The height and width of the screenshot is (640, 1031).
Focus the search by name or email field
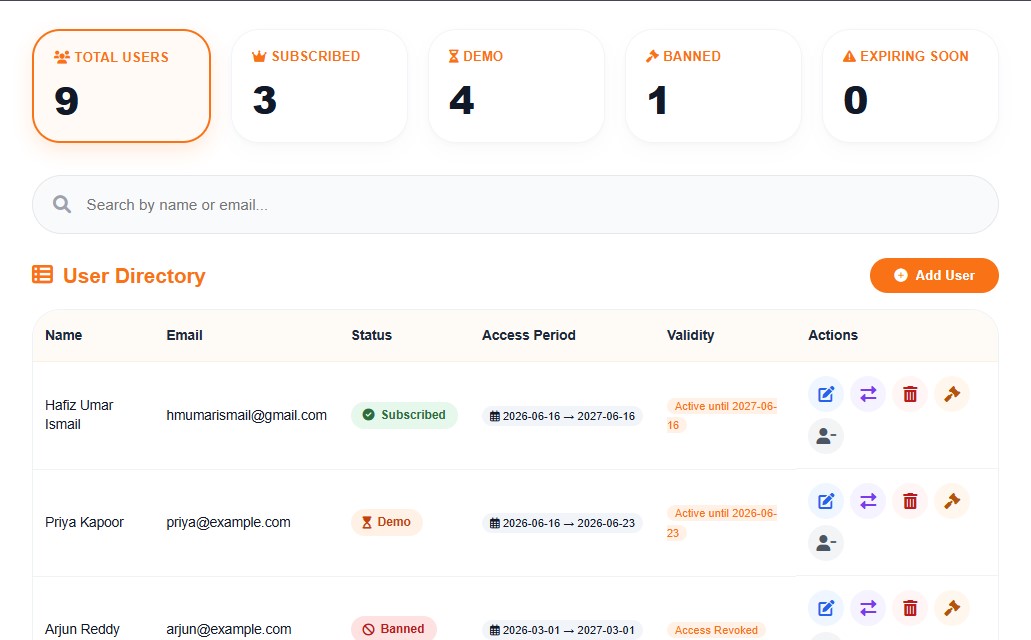pyautogui.click(x=516, y=205)
